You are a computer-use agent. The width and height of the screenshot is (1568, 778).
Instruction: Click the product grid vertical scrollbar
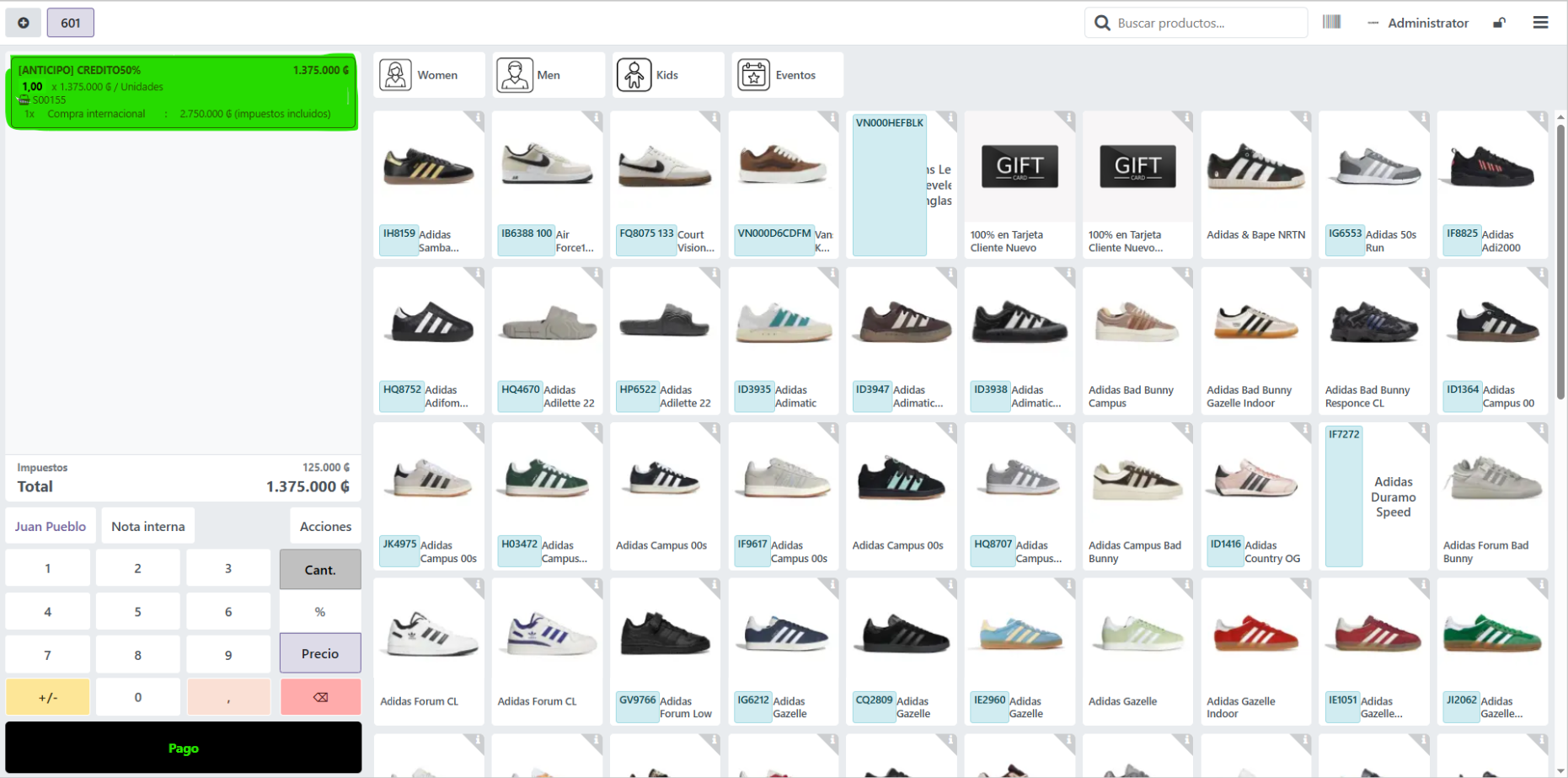click(x=1560, y=261)
